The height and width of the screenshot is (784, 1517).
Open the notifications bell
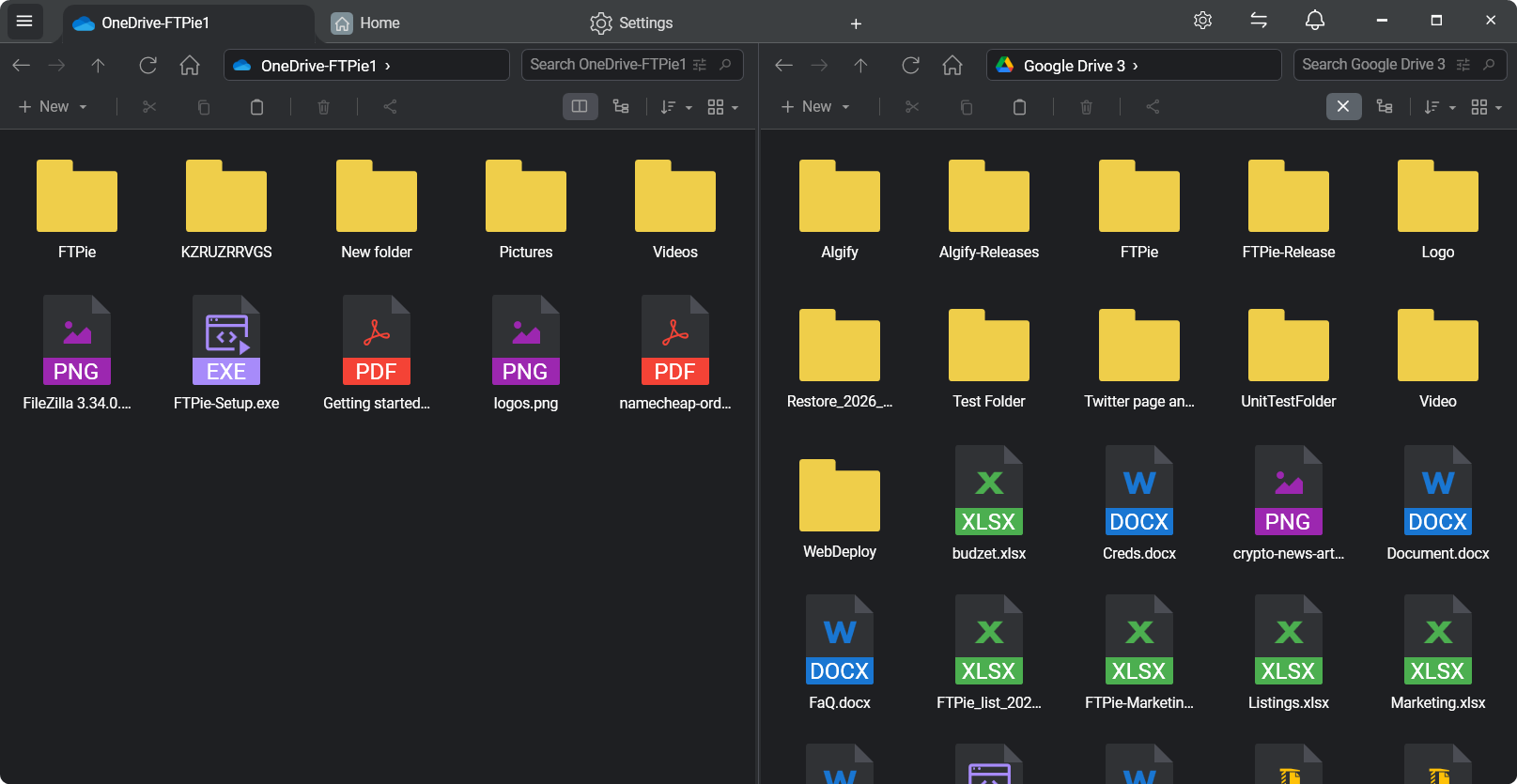(x=1315, y=21)
